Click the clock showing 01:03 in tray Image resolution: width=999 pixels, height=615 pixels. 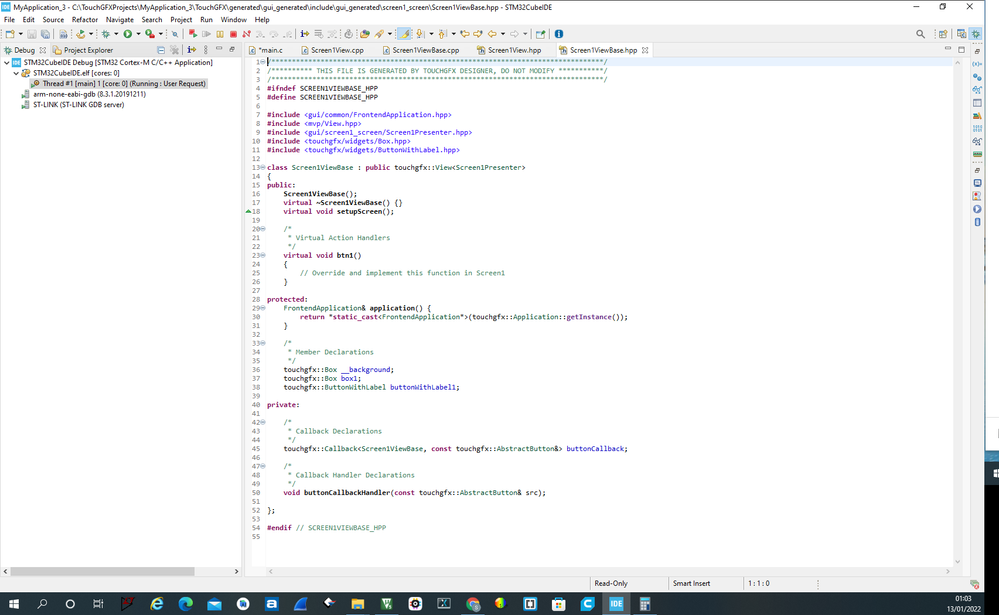tap(963, 598)
